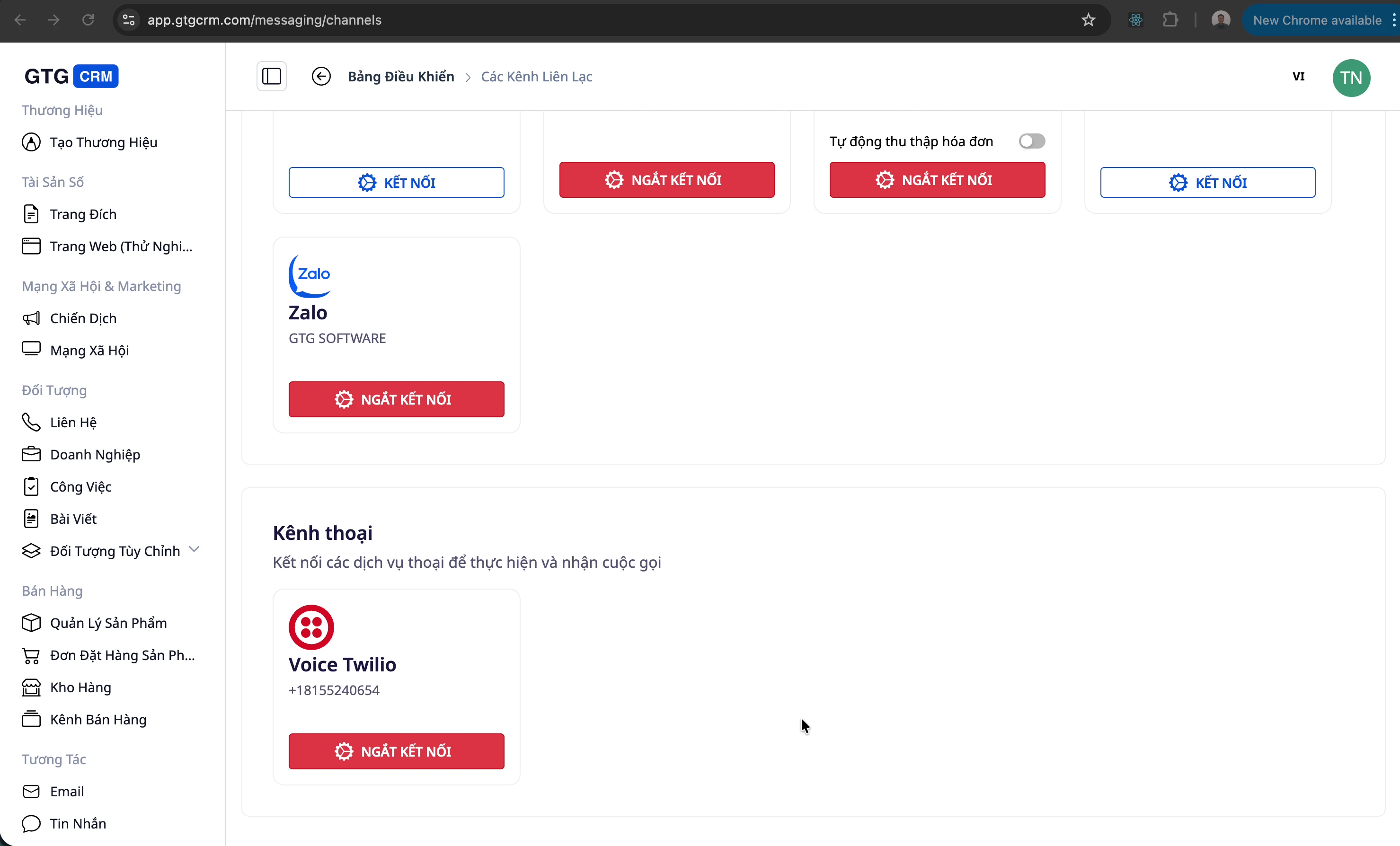Screen dimensions: 1400x846
Task: Click the Zalo logo icon
Action: (x=310, y=275)
